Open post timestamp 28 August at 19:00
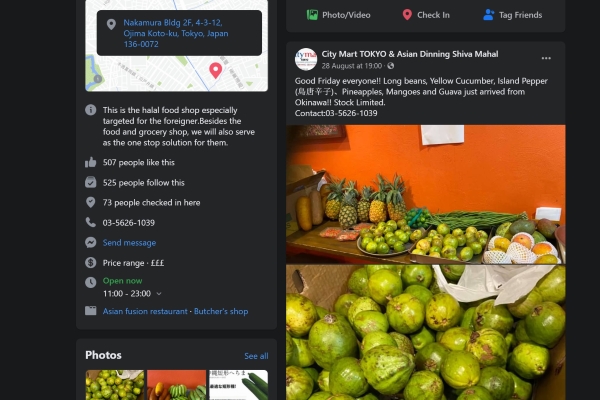Viewport: 600px width, 400px height. (352, 66)
